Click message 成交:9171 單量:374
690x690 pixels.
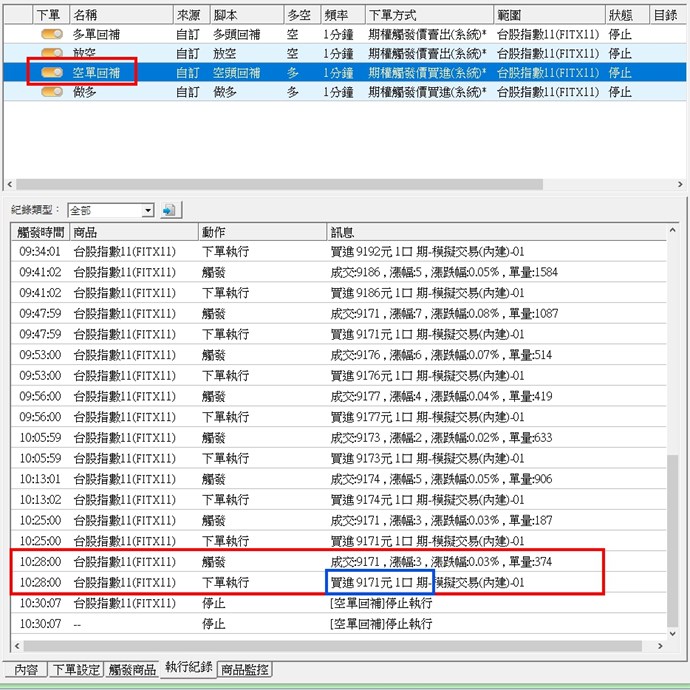441,562
